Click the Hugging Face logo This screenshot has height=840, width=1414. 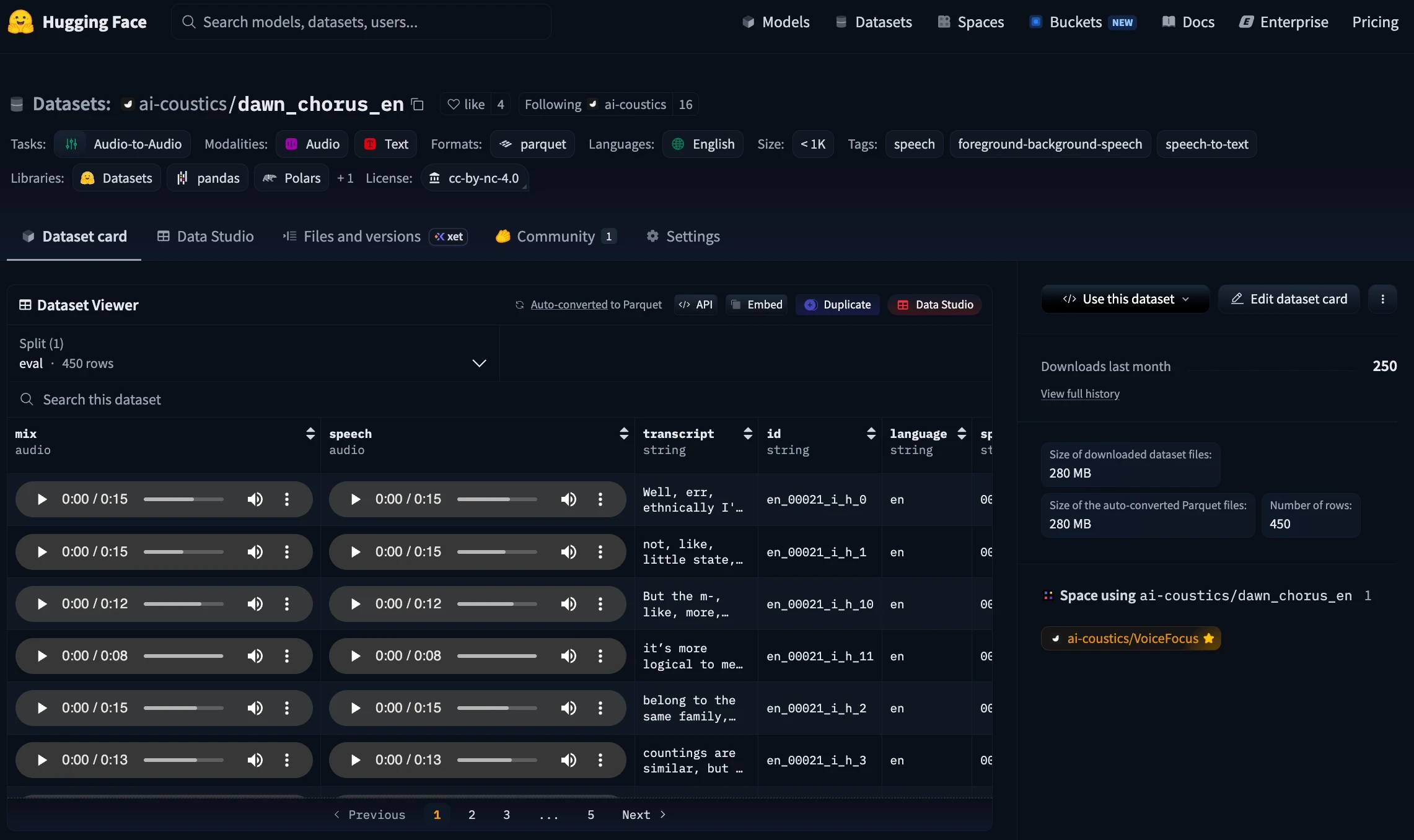(20, 22)
